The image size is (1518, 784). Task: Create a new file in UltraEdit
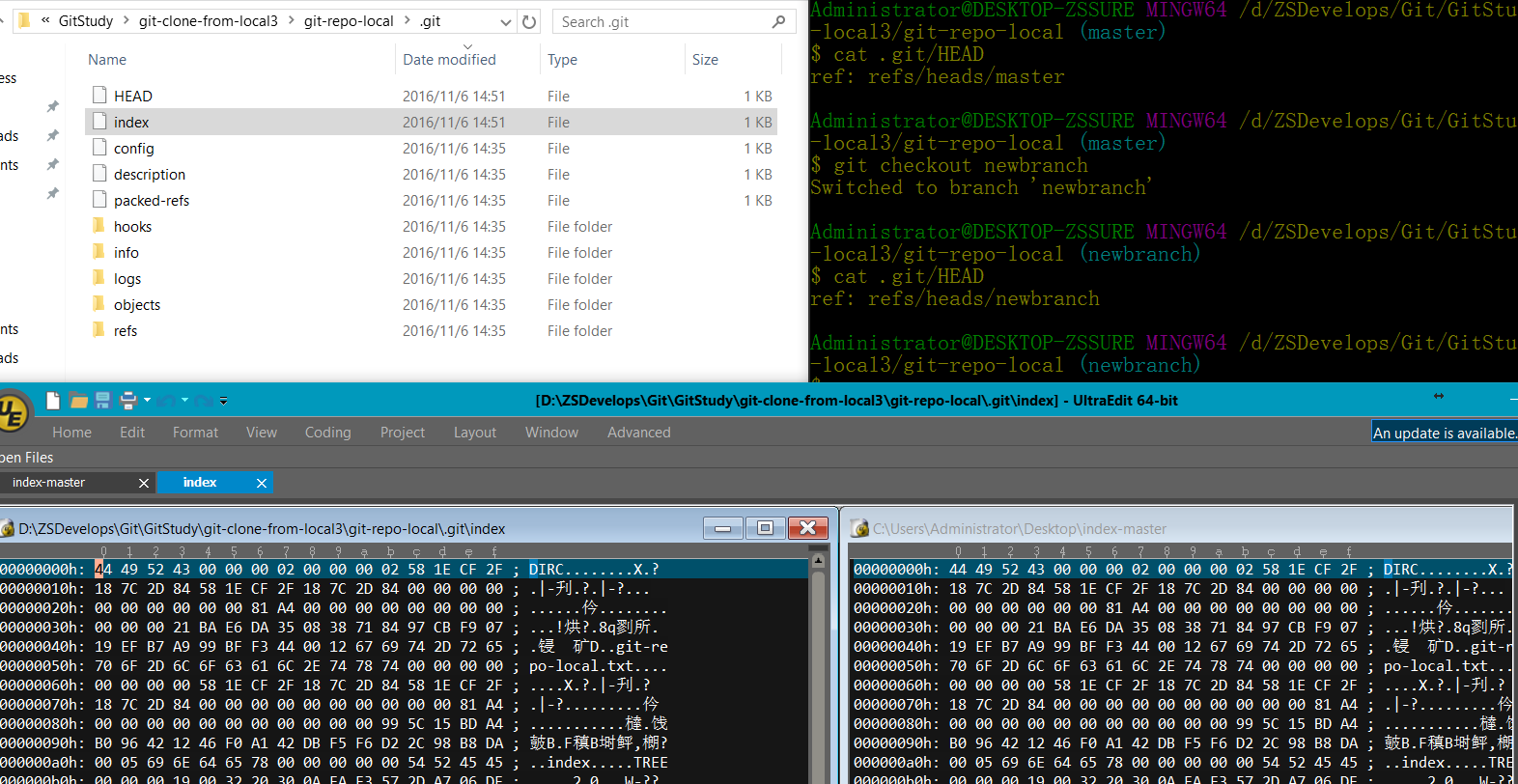pyautogui.click(x=53, y=401)
